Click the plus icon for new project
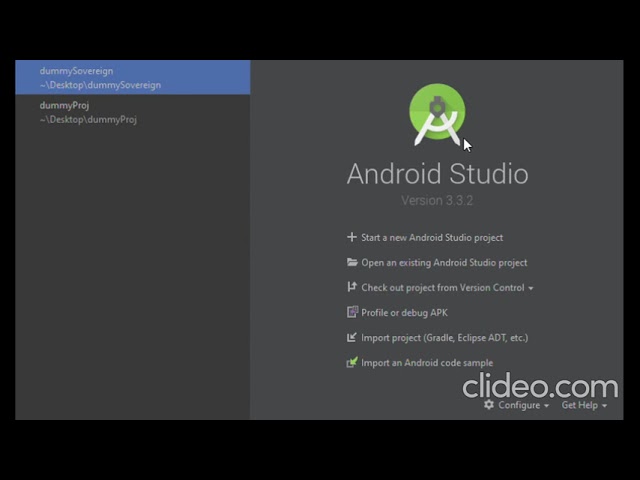Image resolution: width=640 pixels, height=480 pixels. (351, 237)
